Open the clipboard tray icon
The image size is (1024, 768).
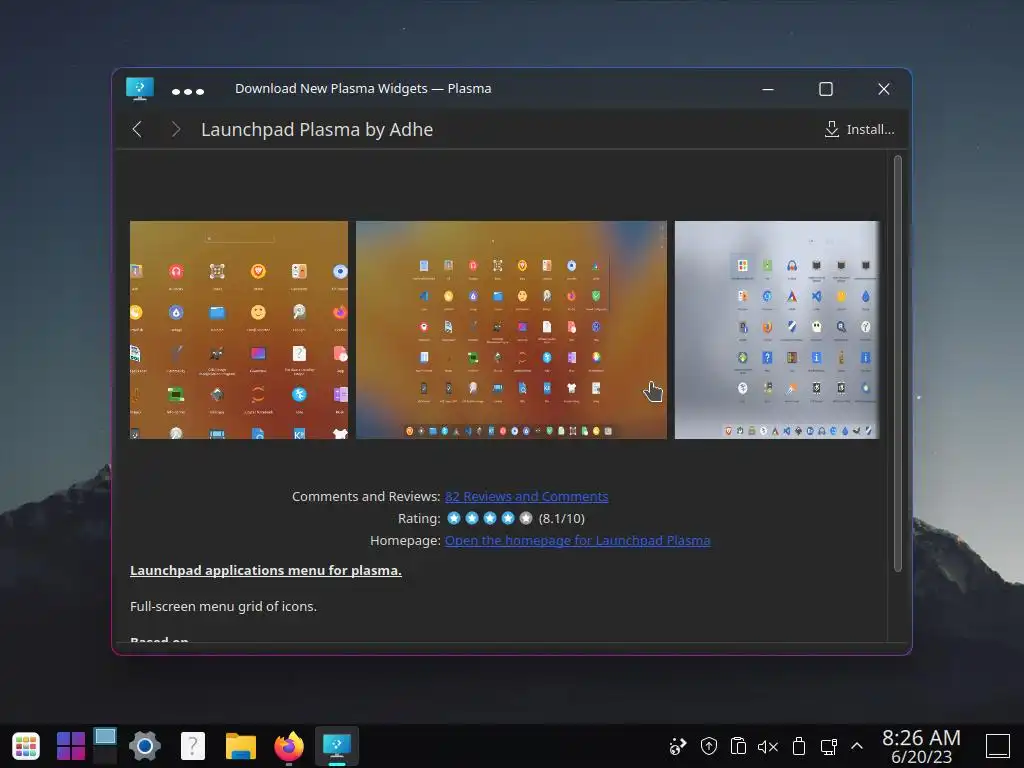[738, 746]
